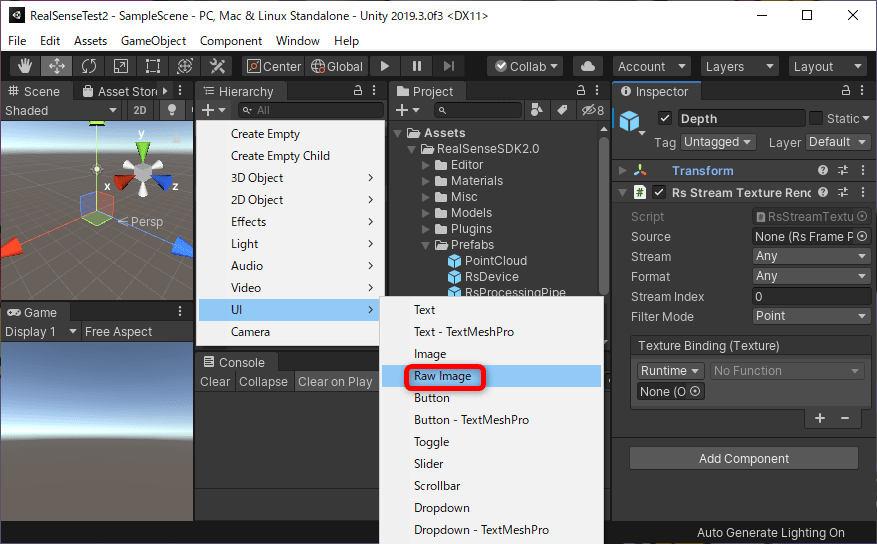
Task: Open Rs Stream Texture help icon
Action: pyautogui.click(x=823, y=192)
